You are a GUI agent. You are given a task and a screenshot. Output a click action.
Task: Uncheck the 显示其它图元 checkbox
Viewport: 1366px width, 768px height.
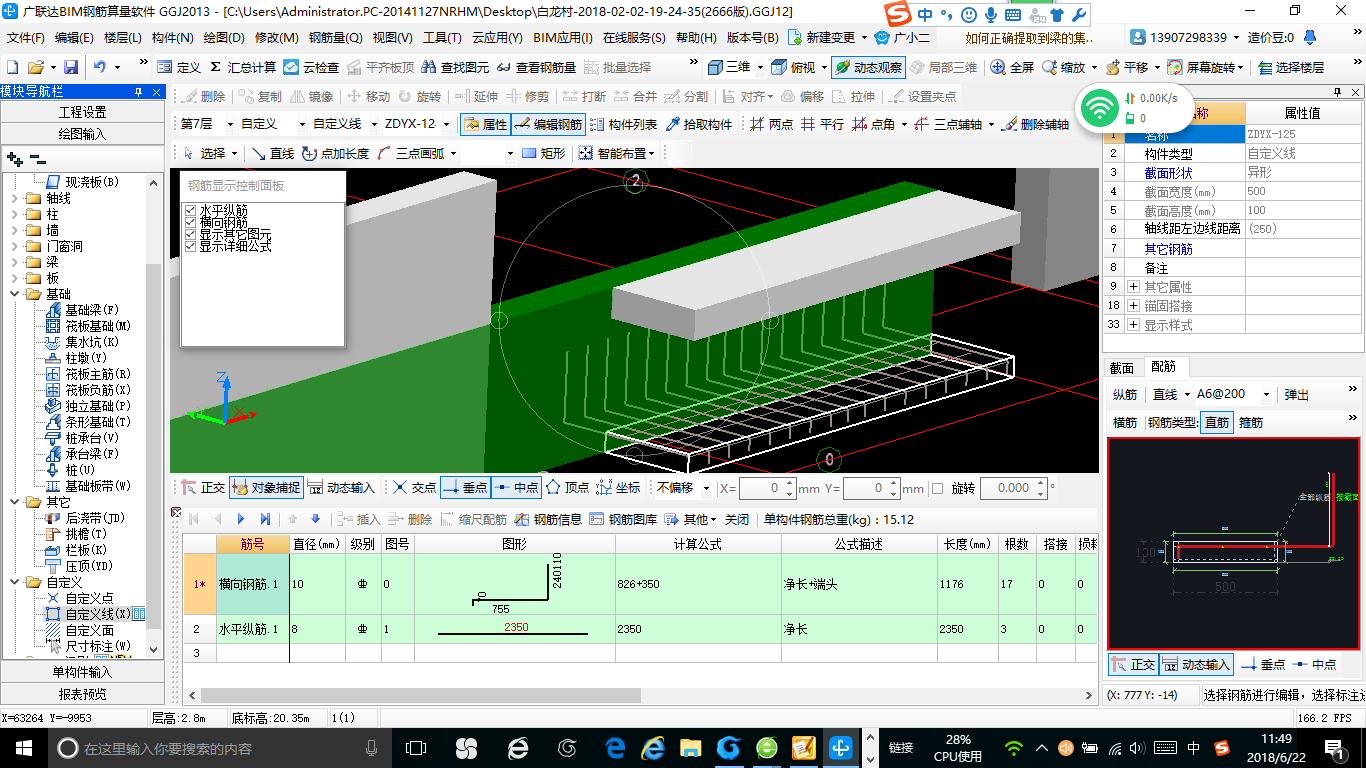coord(191,234)
